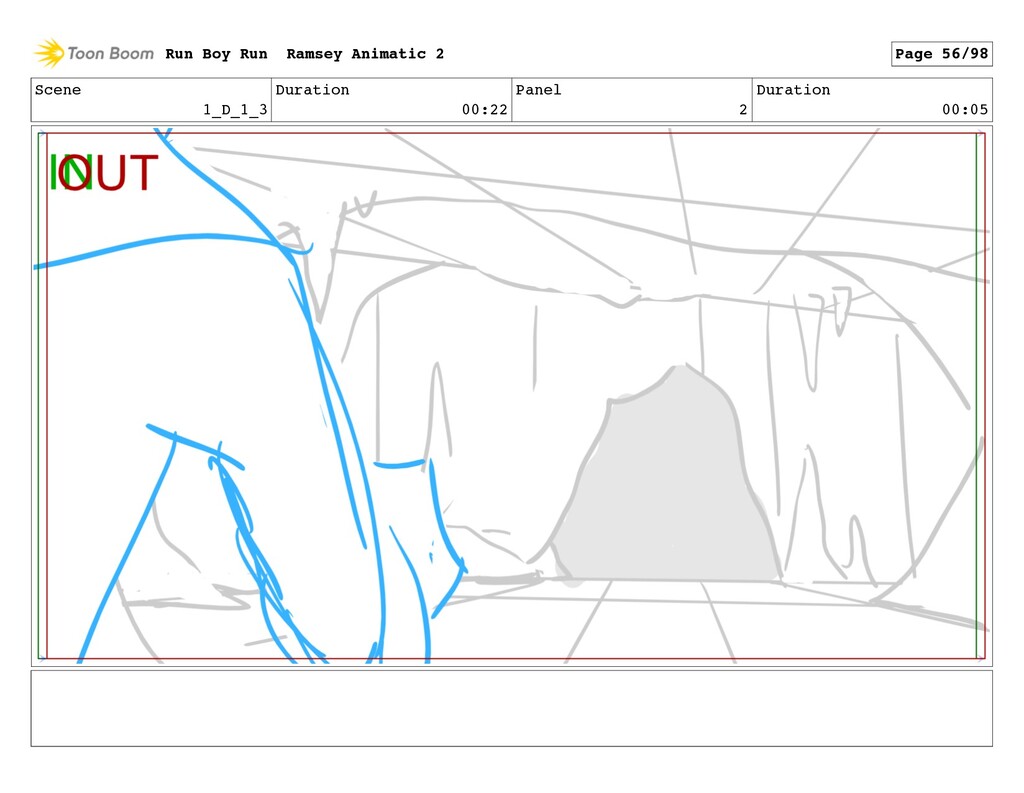Click the scene duration value '00:22'
1024x793 pixels.
[x=485, y=110]
